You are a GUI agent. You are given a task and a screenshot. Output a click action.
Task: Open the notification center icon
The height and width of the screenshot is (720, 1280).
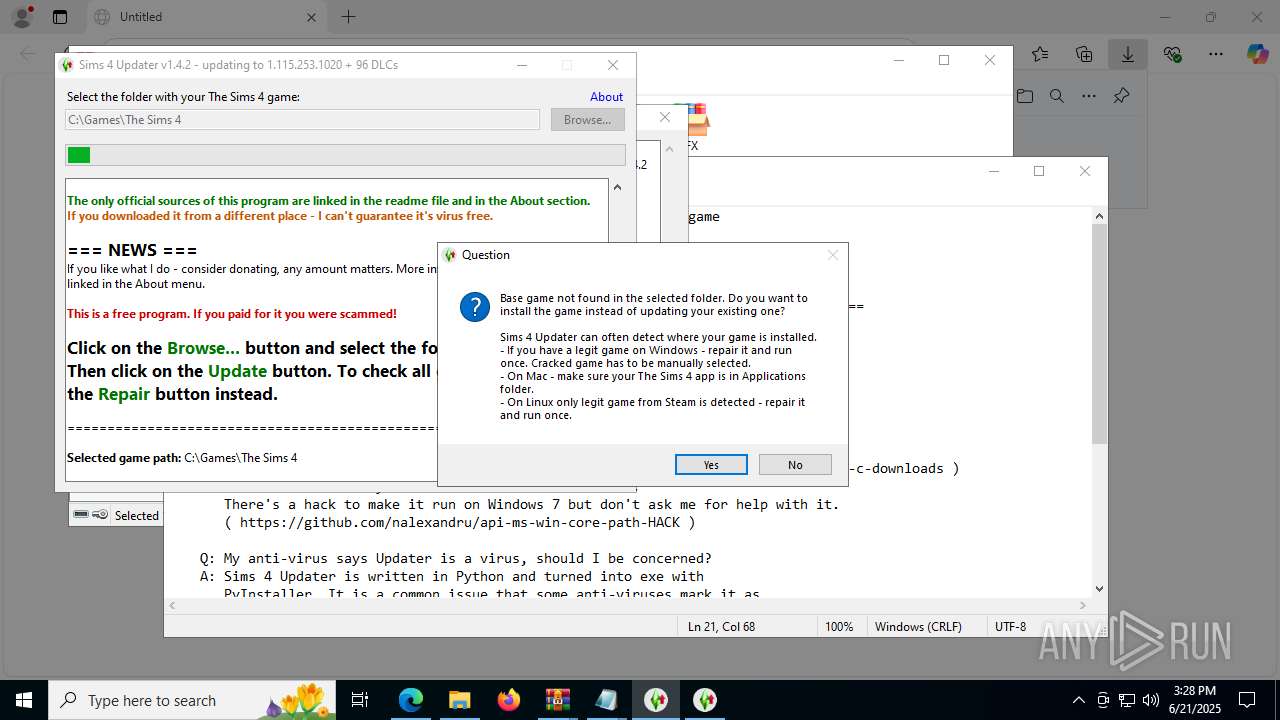click(x=1247, y=700)
